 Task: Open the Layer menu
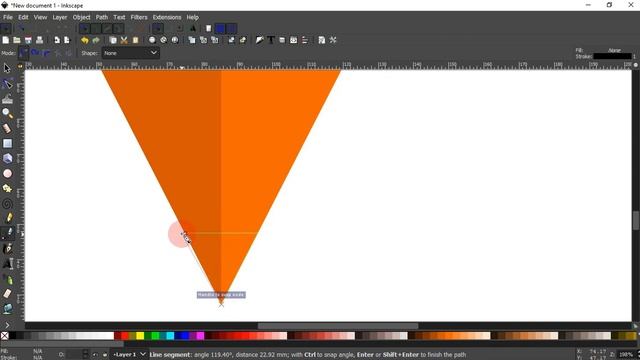(60, 17)
